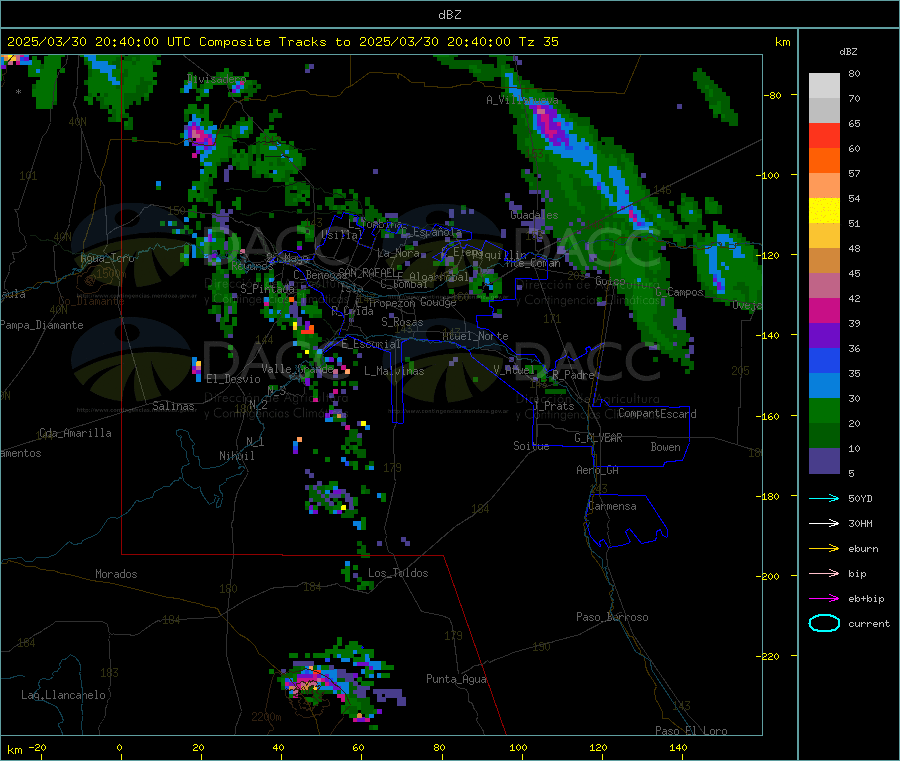Click the Carmensa label
Screen dimensions: 900x761
tap(612, 506)
